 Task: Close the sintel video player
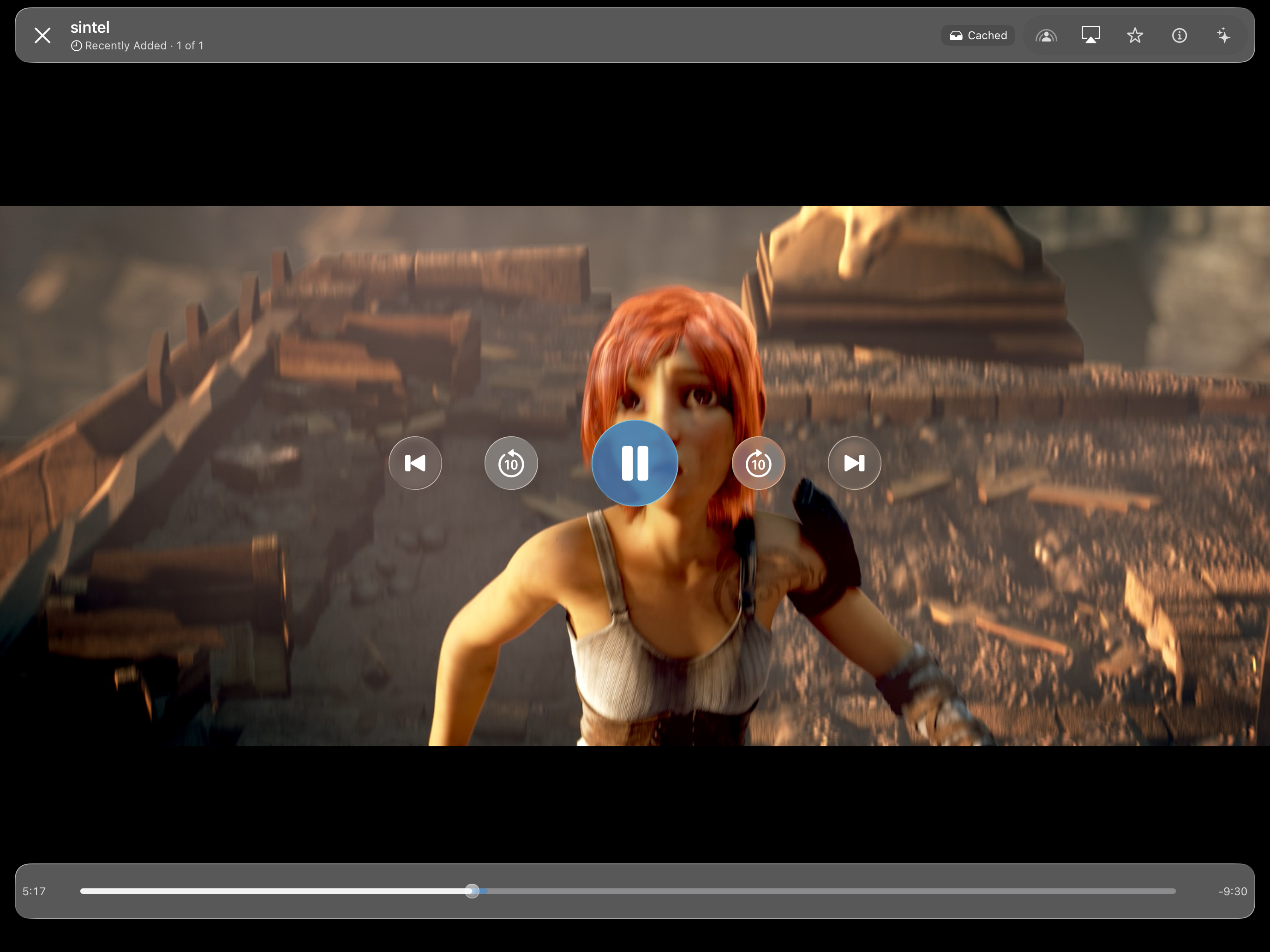pos(42,36)
